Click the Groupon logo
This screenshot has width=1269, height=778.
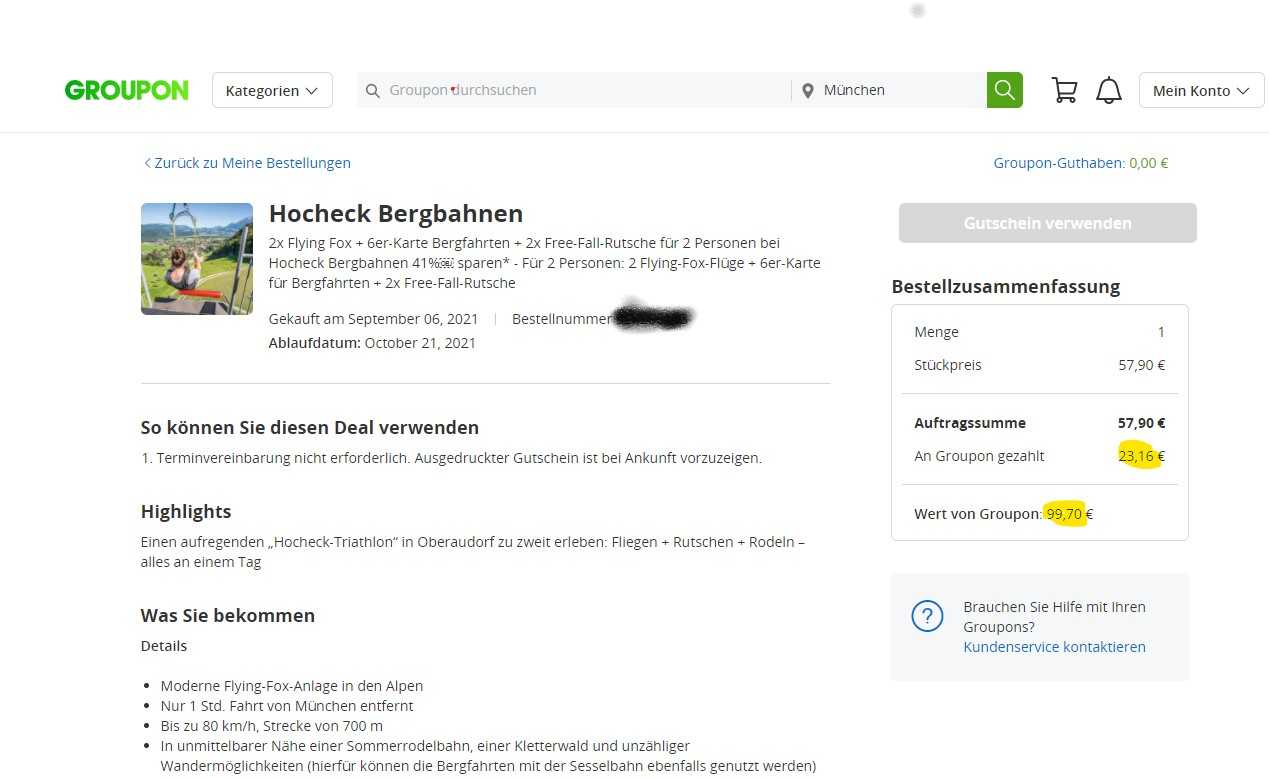(x=126, y=90)
